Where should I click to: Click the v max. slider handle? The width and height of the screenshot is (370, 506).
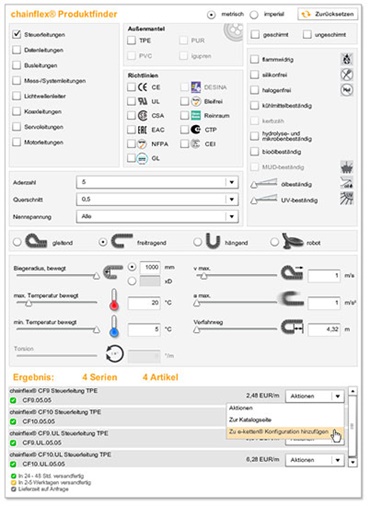click(x=204, y=276)
